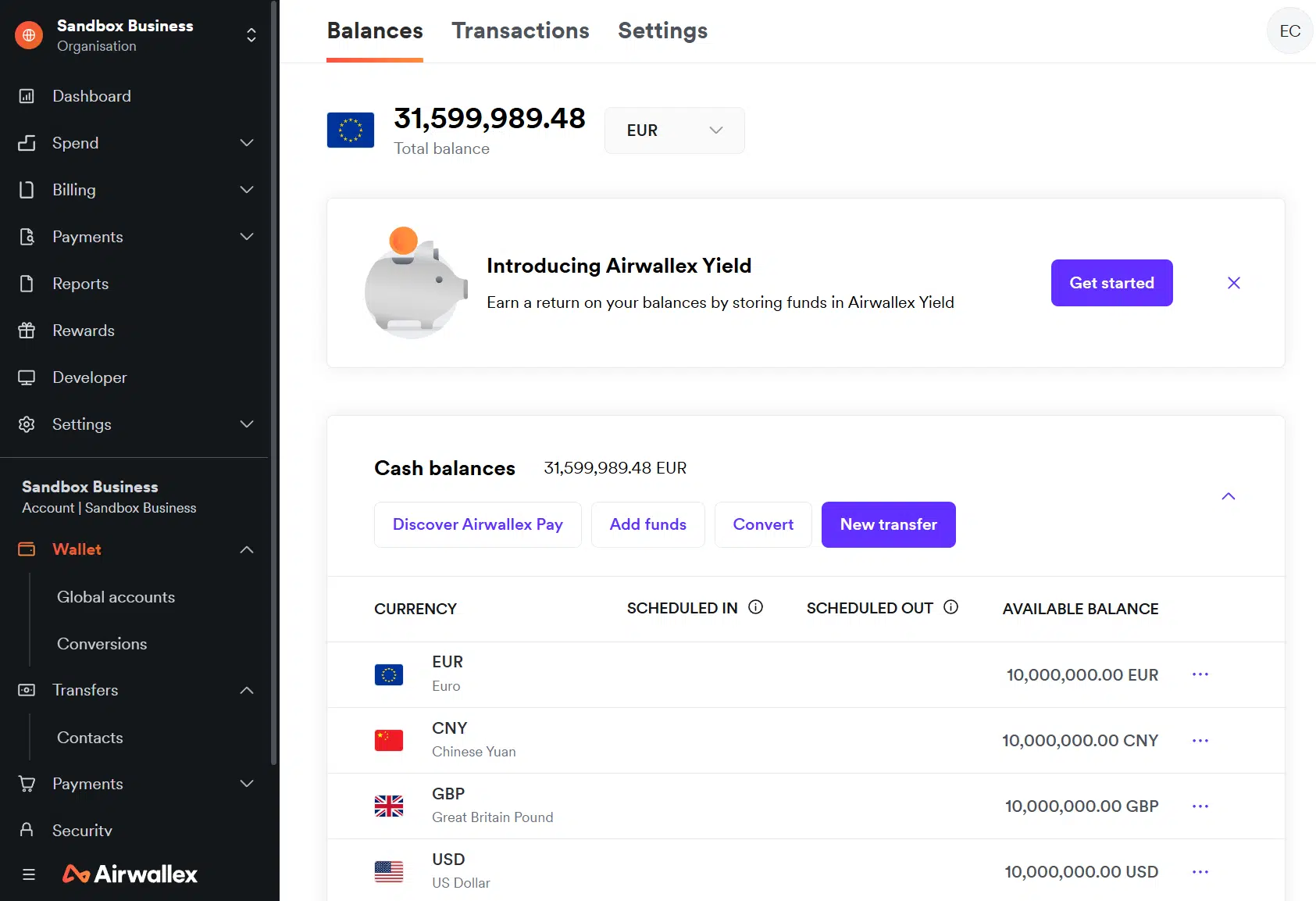Click the 10,000,000.00 CNY available balance
The height and width of the screenshot is (901, 1316).
(x=1080, y=741)
